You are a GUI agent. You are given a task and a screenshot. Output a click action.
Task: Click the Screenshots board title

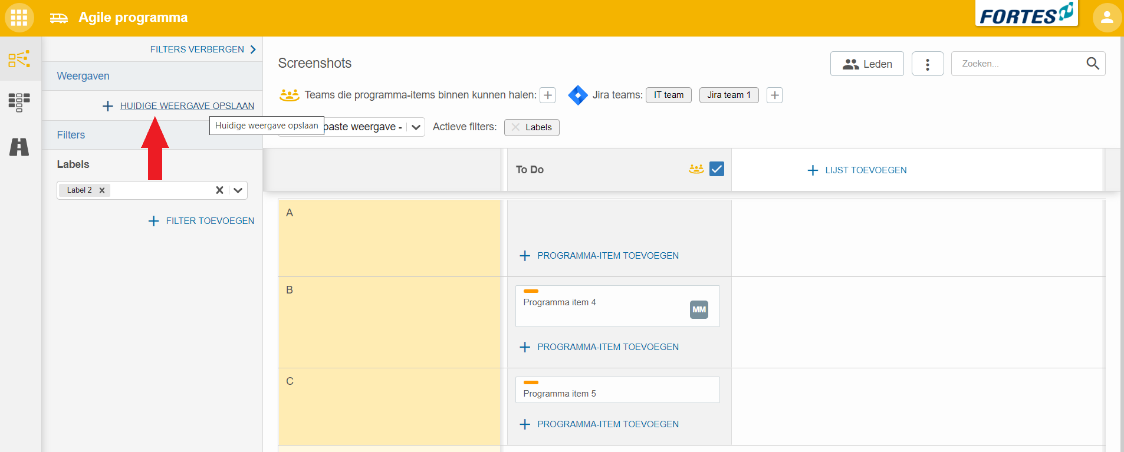point(315,63)
